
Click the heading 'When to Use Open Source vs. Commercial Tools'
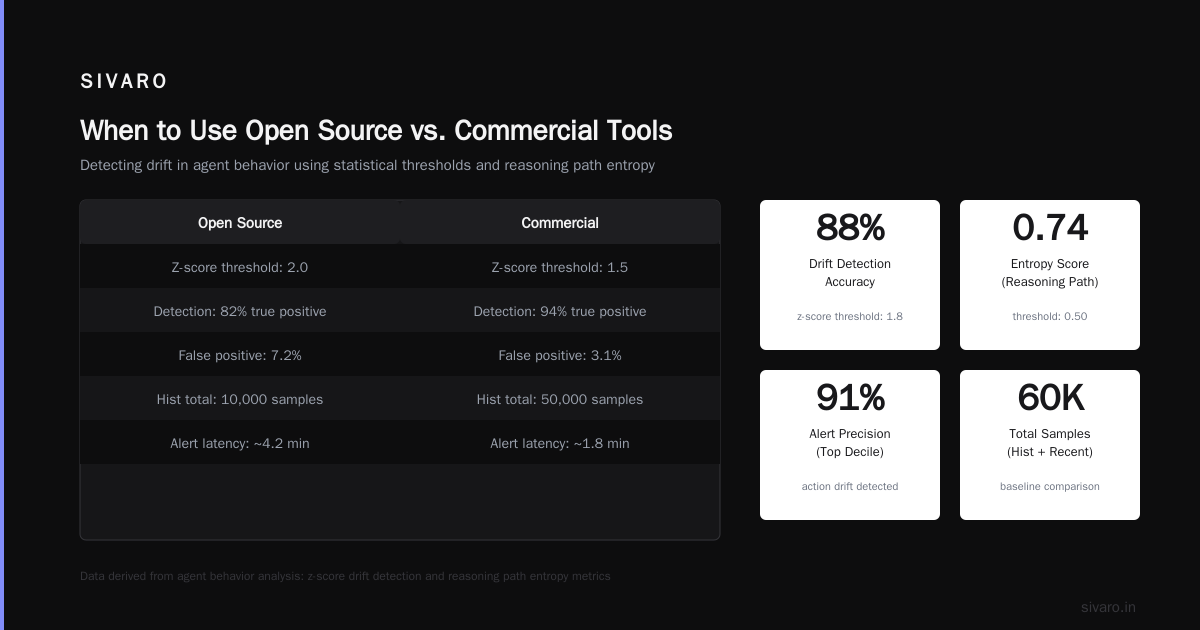coord(376,131)
